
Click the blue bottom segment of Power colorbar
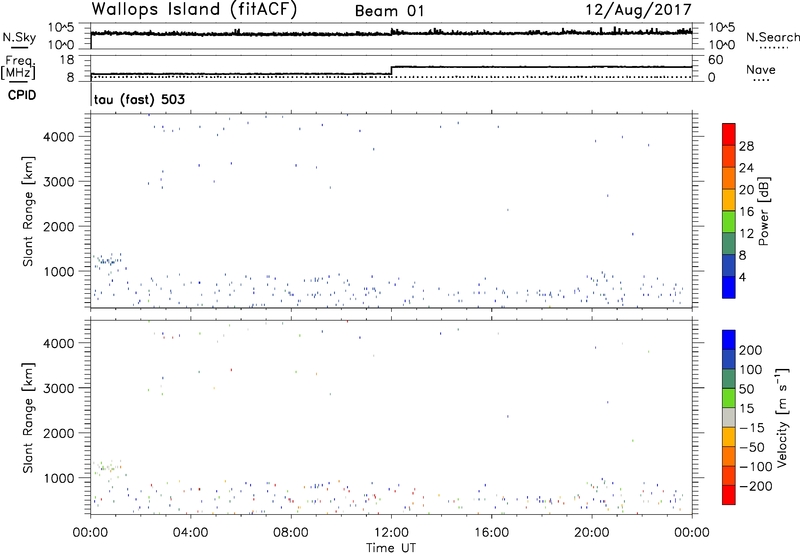click(x=729, y=287)
